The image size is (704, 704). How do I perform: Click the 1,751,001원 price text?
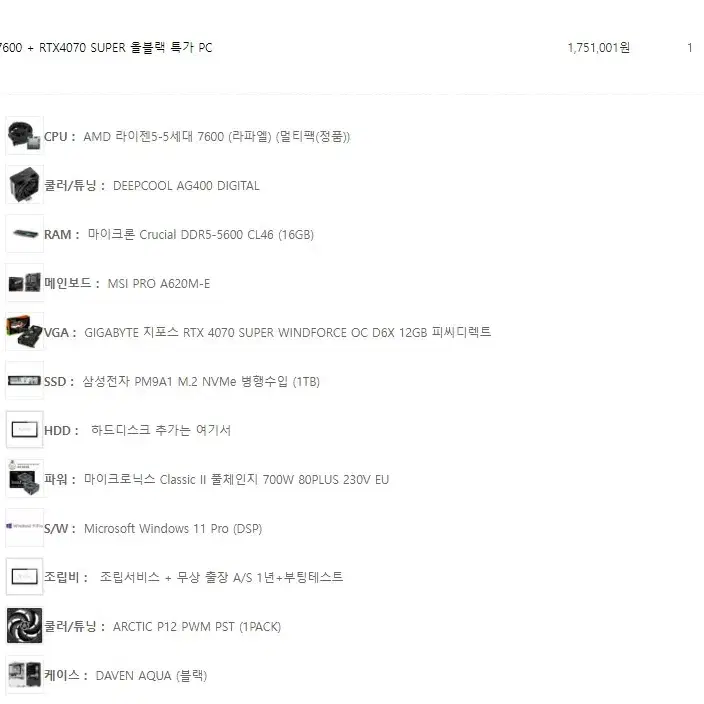[598, 48]
